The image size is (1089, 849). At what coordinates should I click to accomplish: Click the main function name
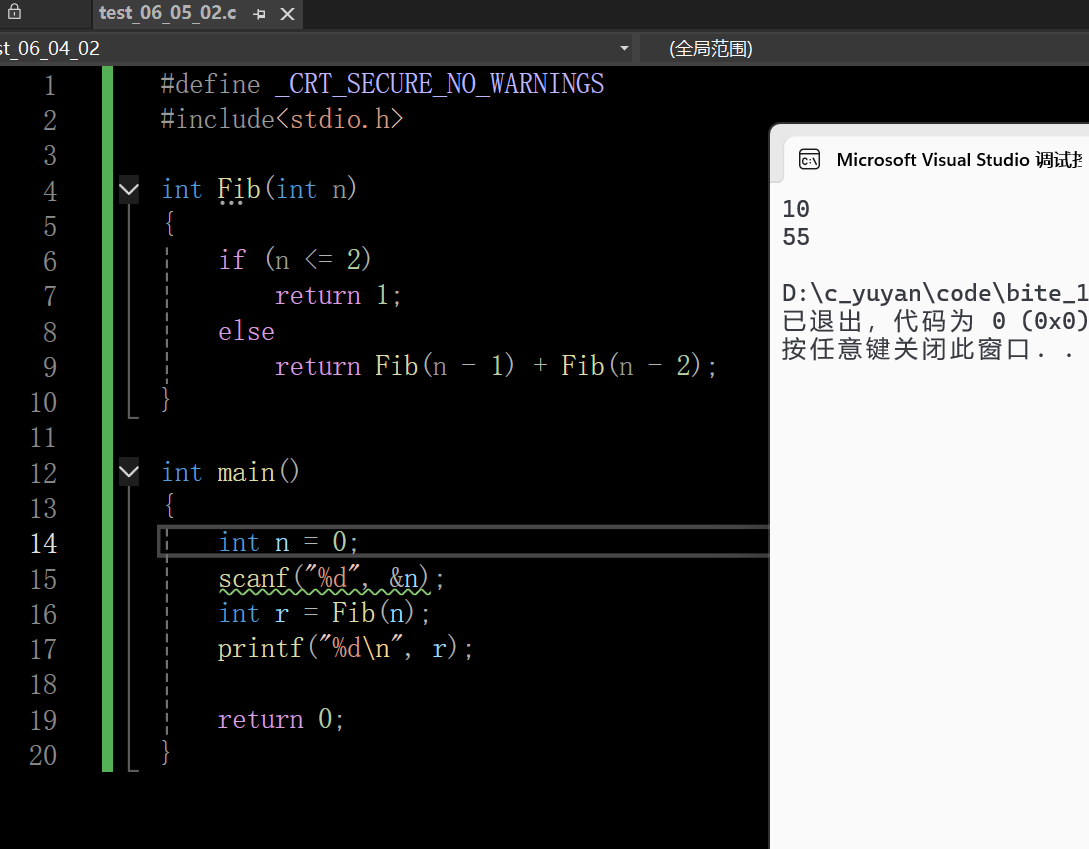click(246, 472)
